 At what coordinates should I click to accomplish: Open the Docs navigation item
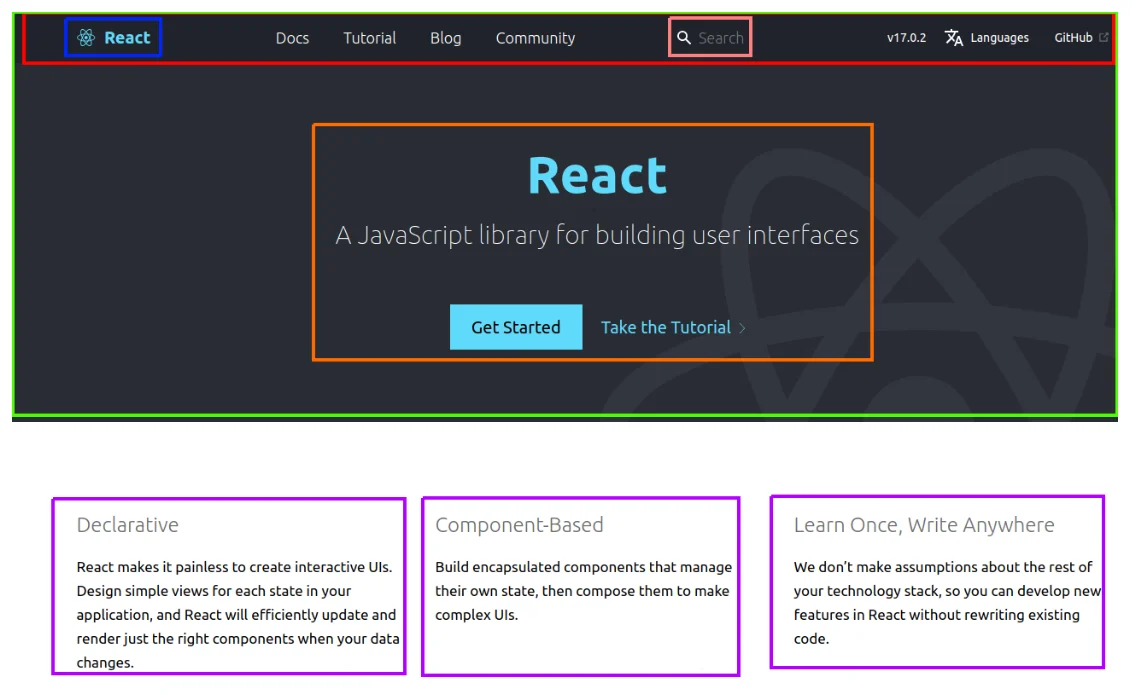point(292,38)
